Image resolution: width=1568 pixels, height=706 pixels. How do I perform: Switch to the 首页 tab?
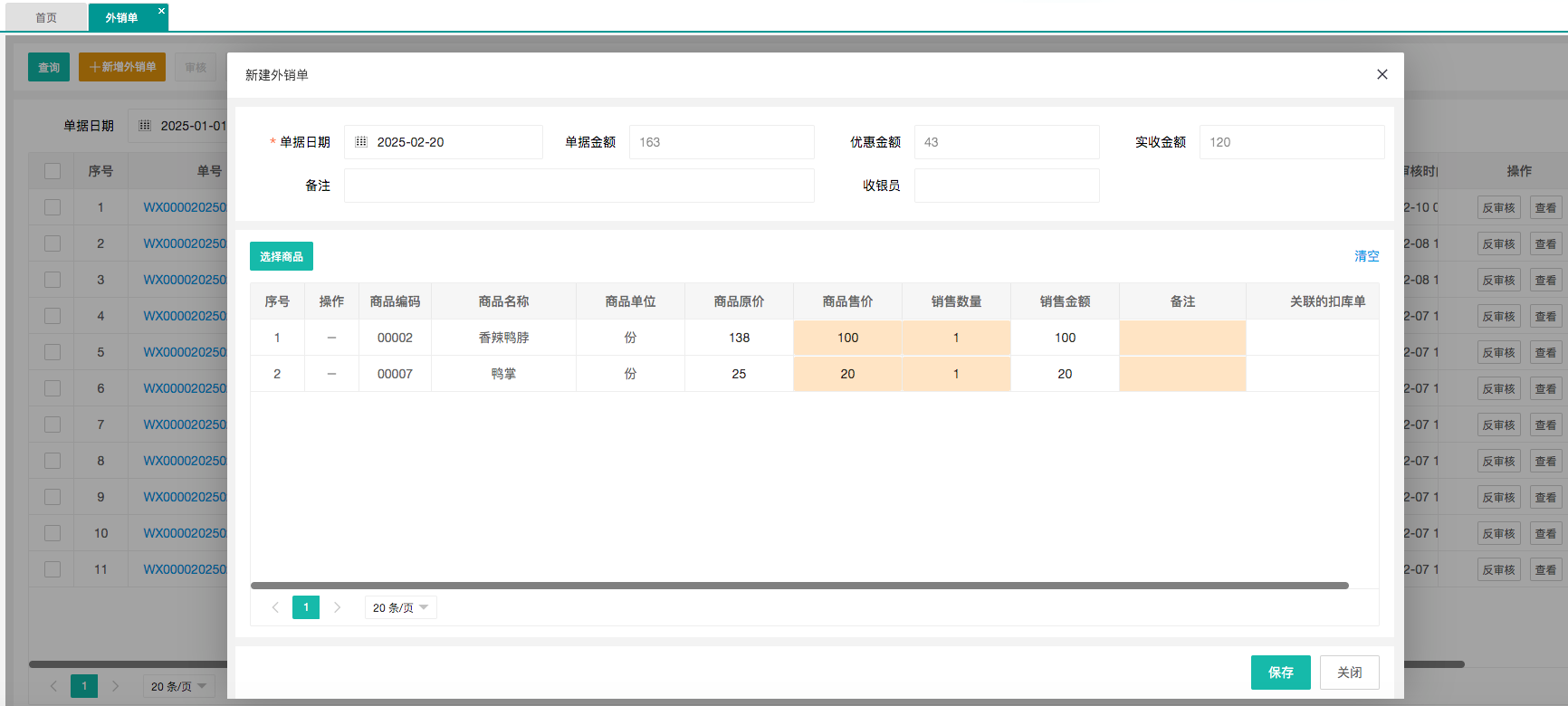tap(46, 17)
